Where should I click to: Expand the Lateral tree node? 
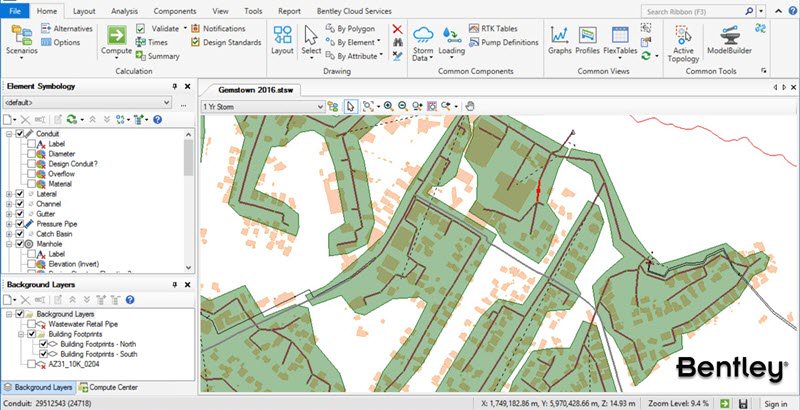[9, 194]
